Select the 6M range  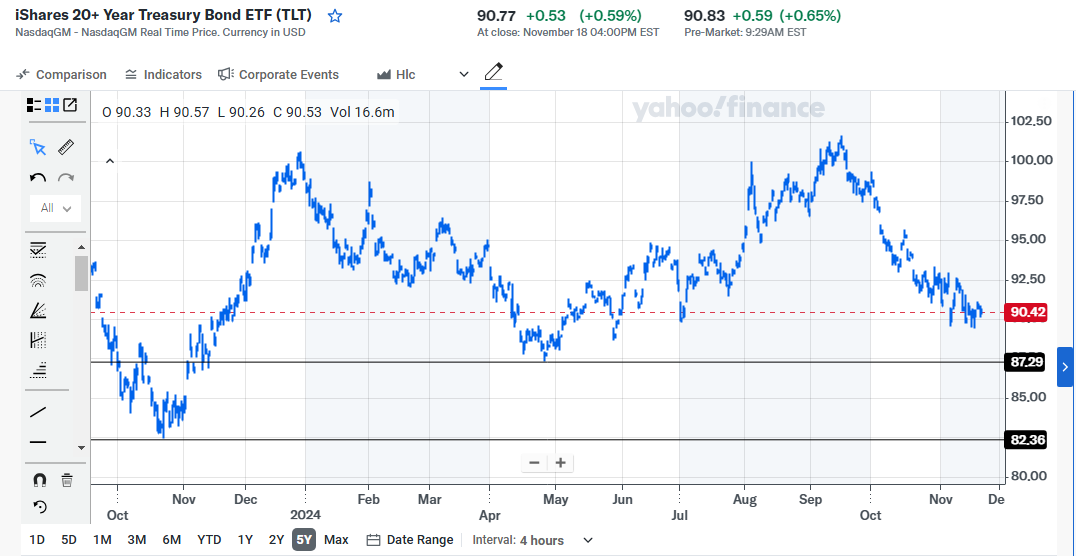(172, 540)
